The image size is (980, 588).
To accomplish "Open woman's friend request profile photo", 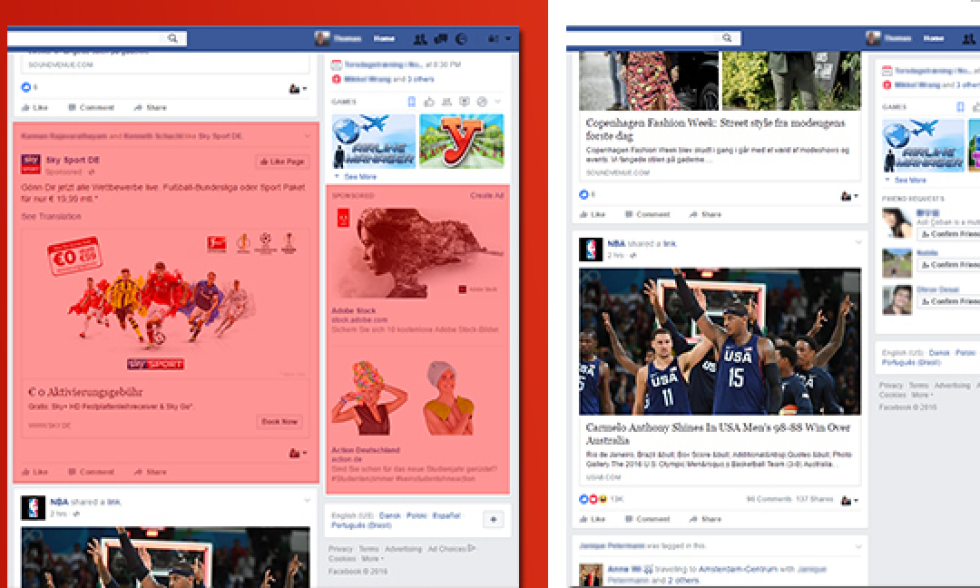I will click(x=897, y=223).
